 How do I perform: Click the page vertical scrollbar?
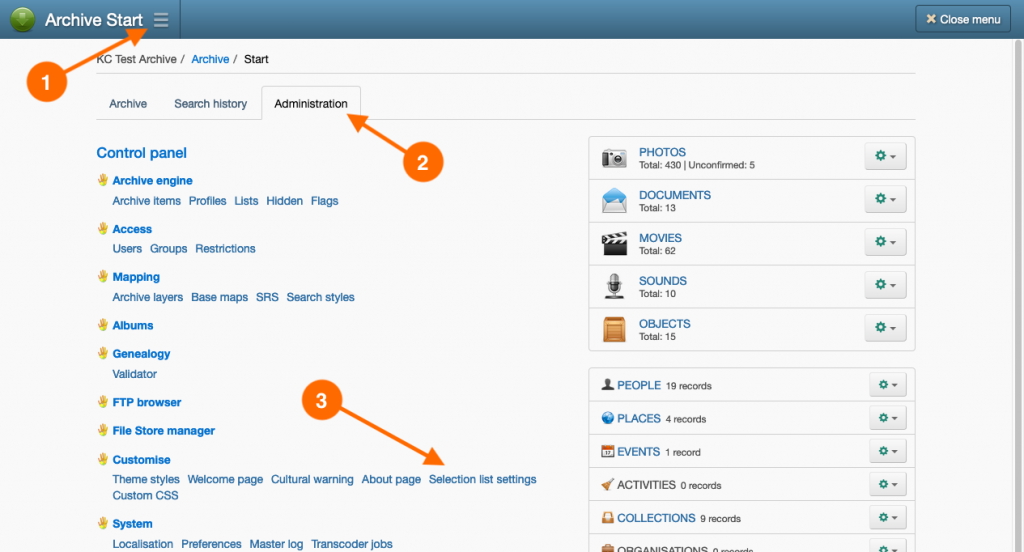click(1018, 294)
